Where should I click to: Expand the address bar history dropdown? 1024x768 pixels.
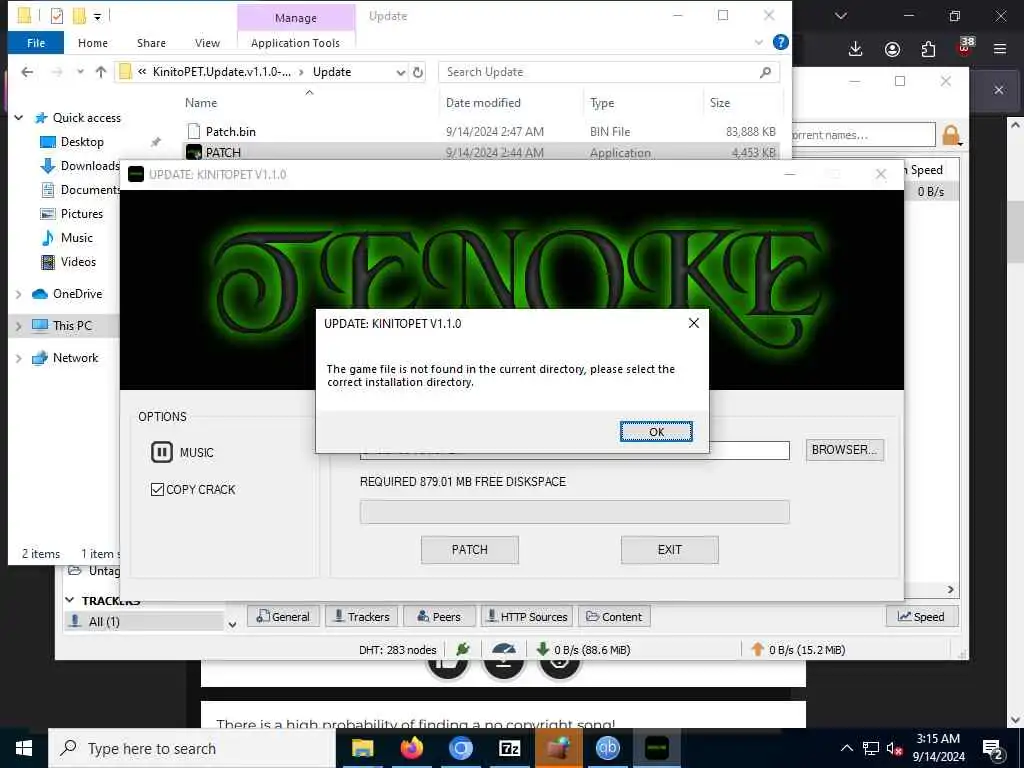pos(401,72)
